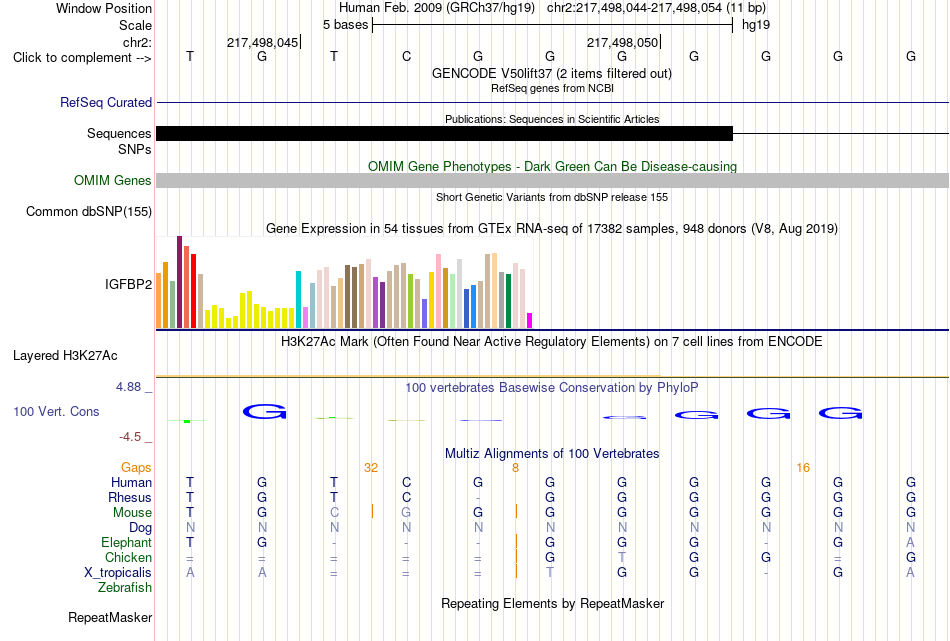Click '100 vertebrates Basewise Conservation by PhyloP' title
Viewport: 950px width, 641px height.
click(551, 388)
